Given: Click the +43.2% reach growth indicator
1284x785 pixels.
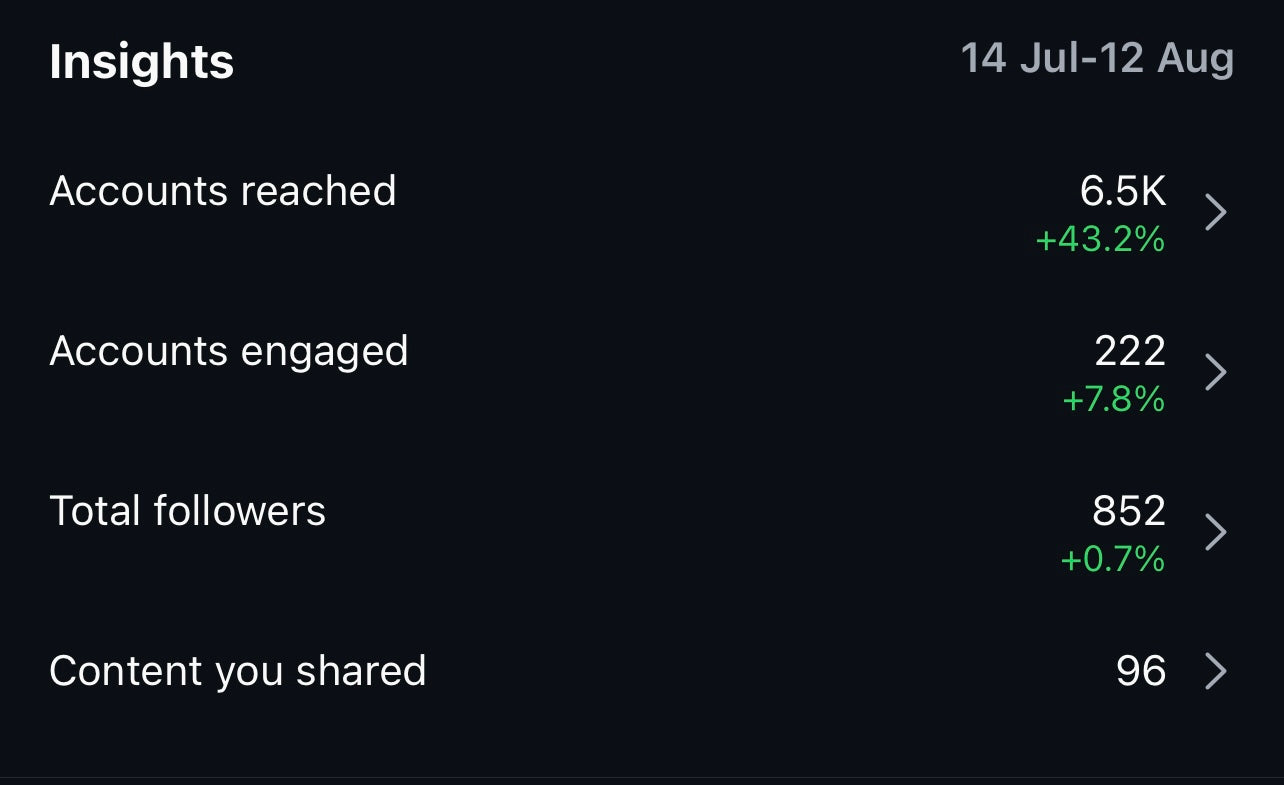Looking at the screenshot, I should [x=1100, y=240].
